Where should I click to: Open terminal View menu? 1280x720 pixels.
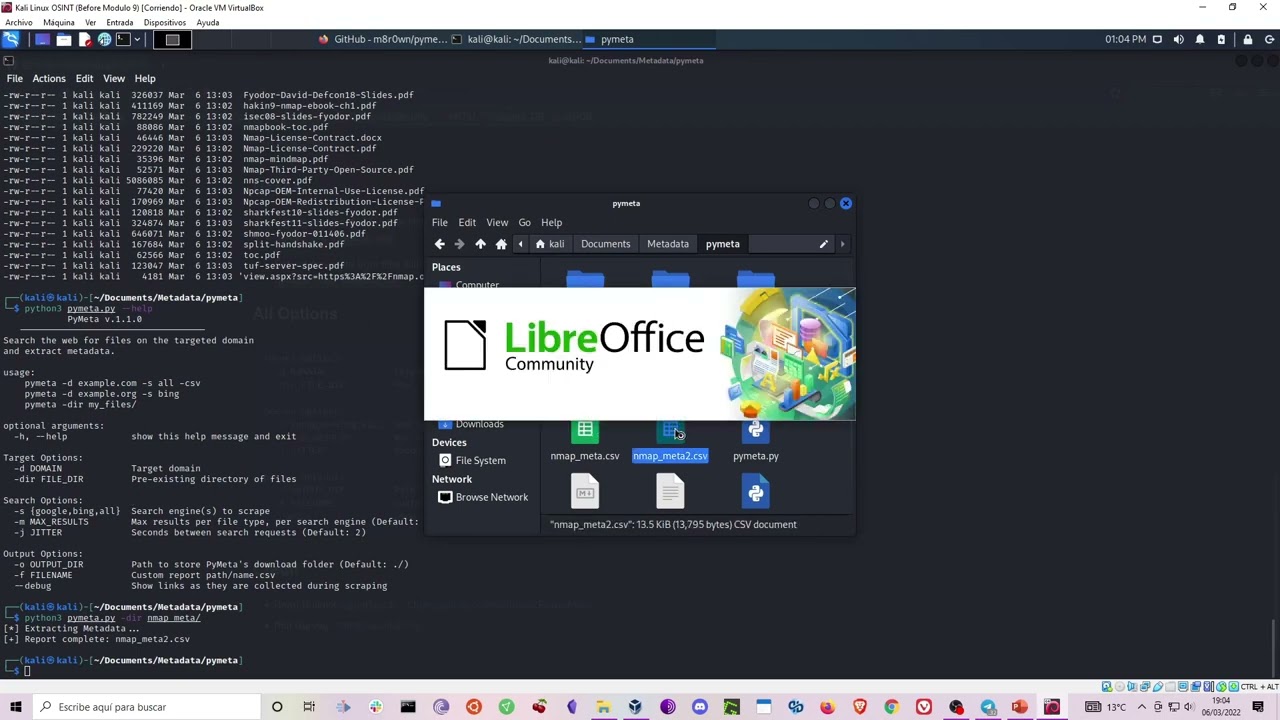pos(114,78)
